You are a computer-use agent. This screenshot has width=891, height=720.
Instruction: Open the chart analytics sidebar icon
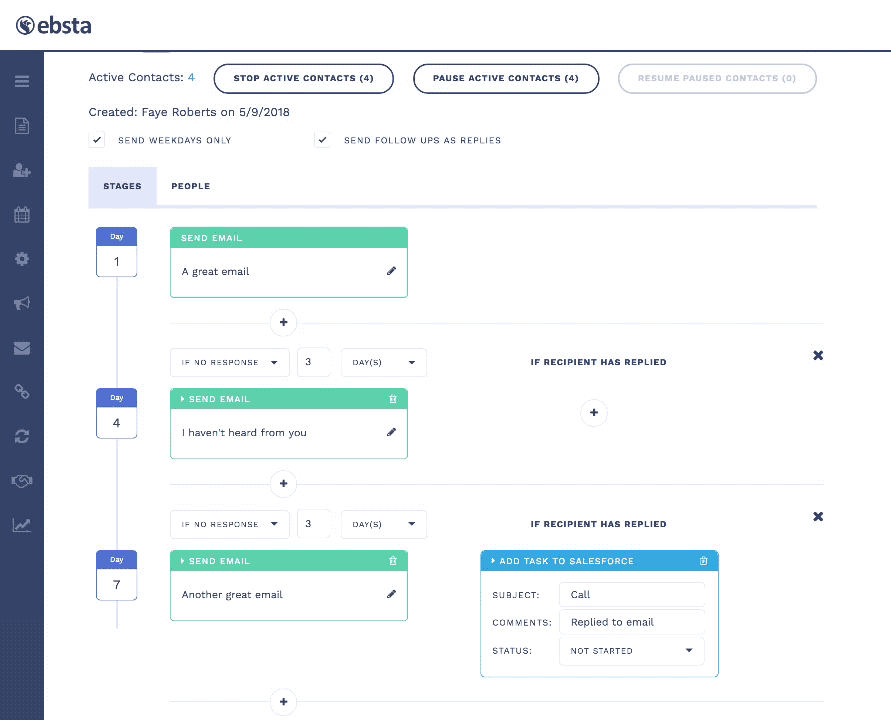[21, 525]
